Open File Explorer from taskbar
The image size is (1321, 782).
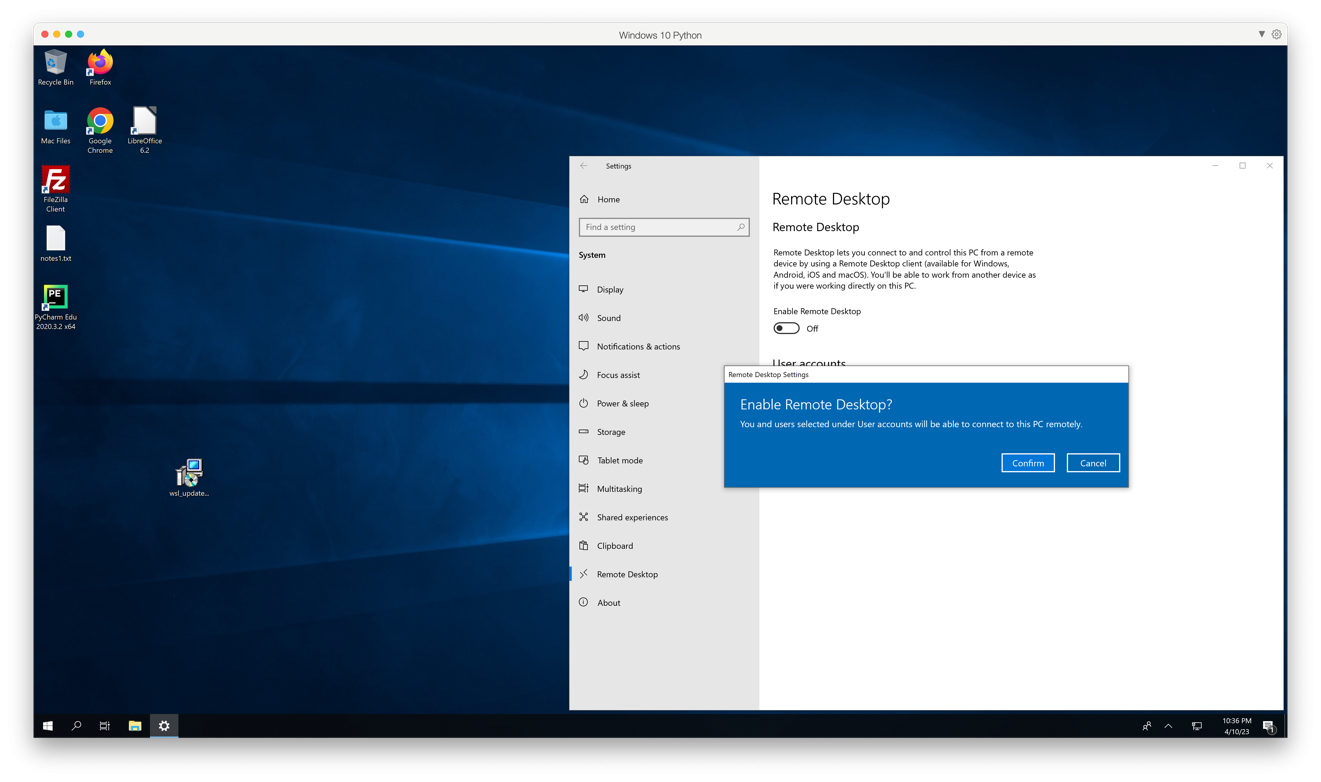click(135, 726)
